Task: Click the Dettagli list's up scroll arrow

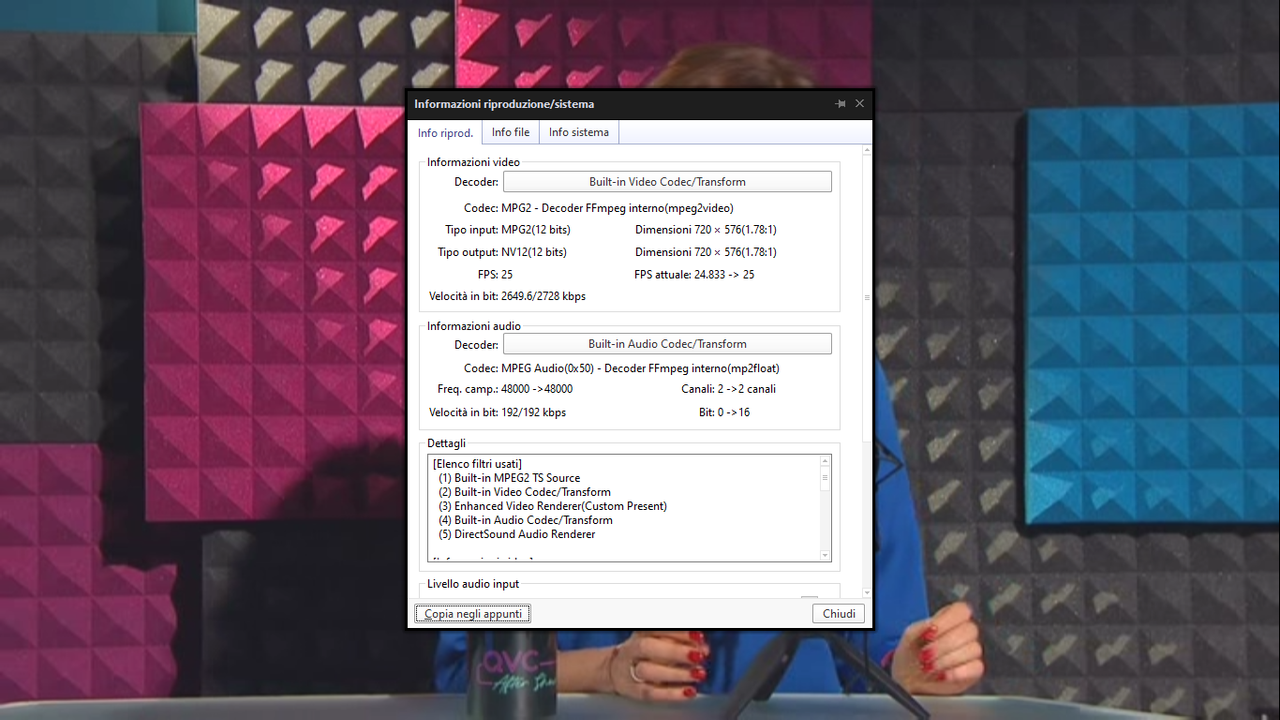Action: pos(824,463)
